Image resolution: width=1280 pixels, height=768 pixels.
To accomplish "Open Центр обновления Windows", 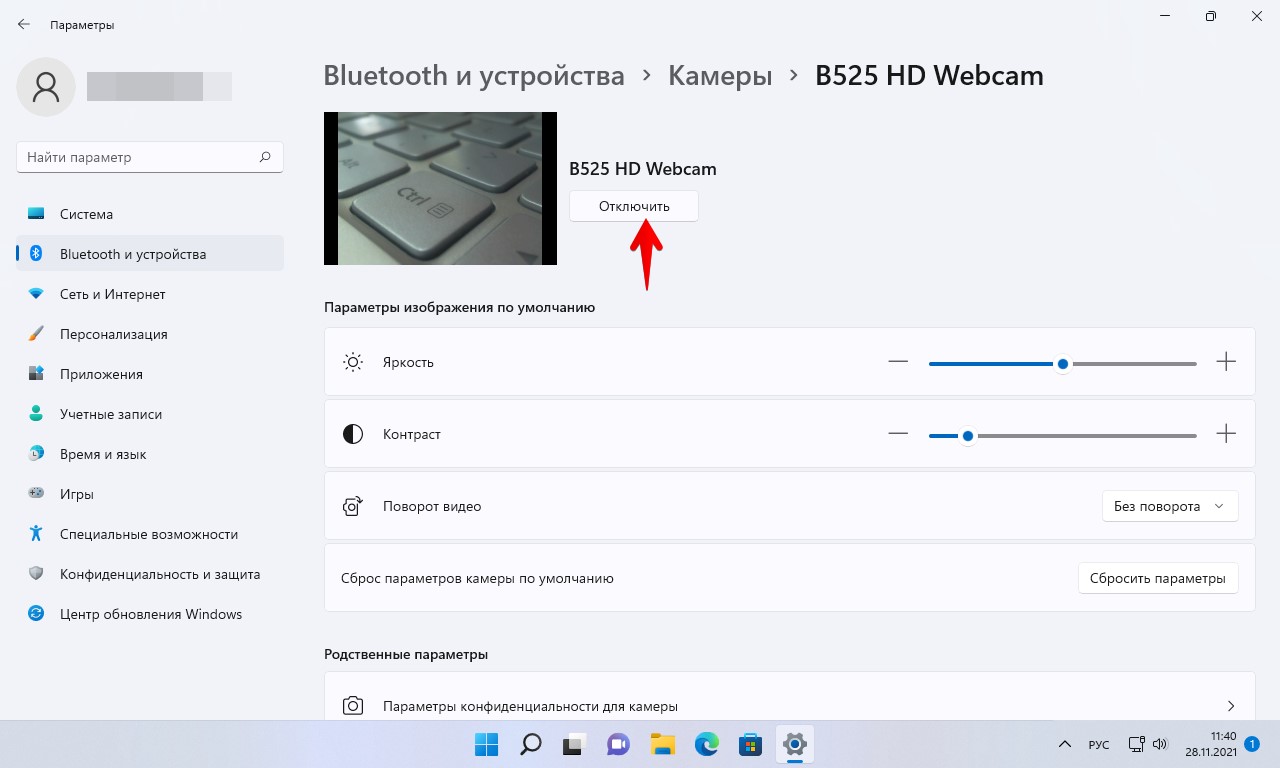I will [150, 614].
